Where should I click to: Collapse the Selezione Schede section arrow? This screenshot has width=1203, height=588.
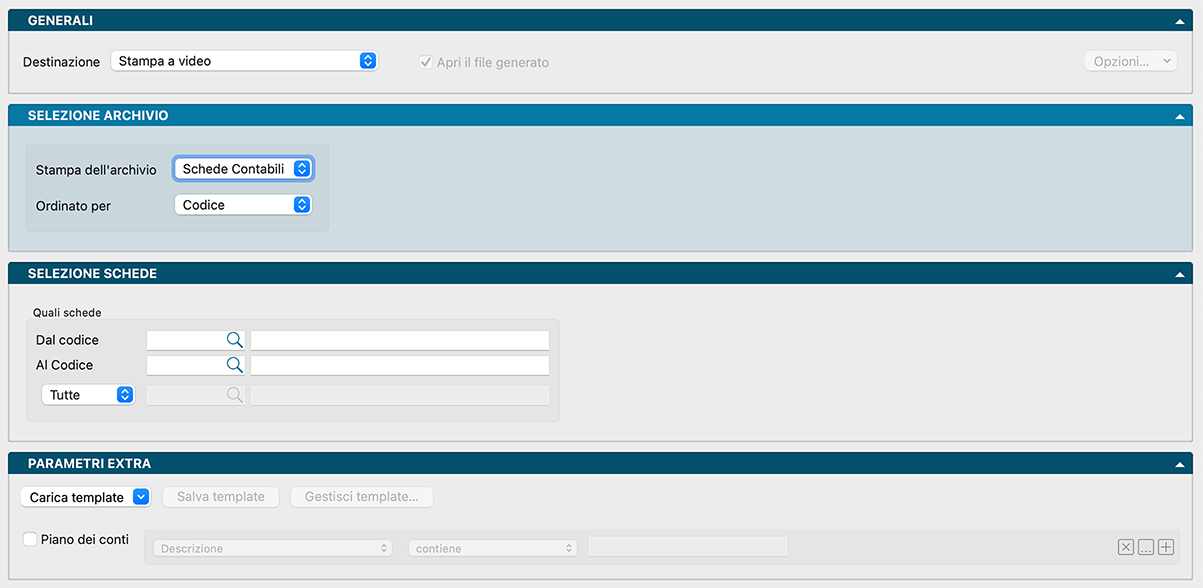point(1180,274)
